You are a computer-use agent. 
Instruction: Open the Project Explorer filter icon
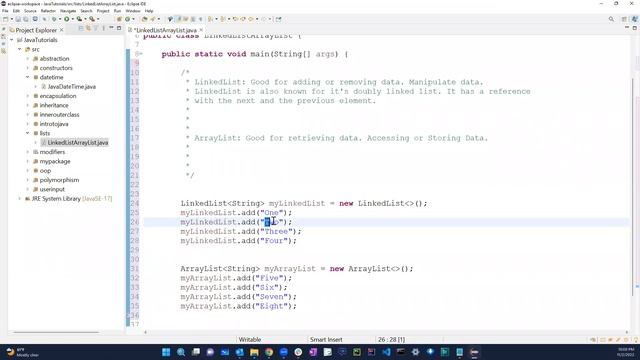[x=96, y=29]
